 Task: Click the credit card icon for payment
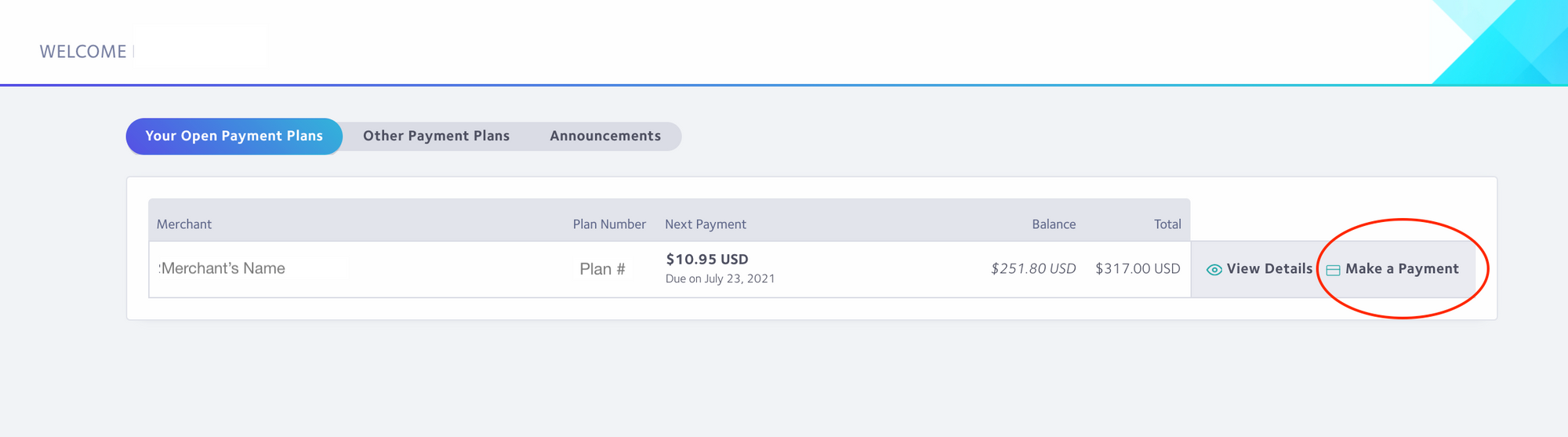[x=1333, y=270]
